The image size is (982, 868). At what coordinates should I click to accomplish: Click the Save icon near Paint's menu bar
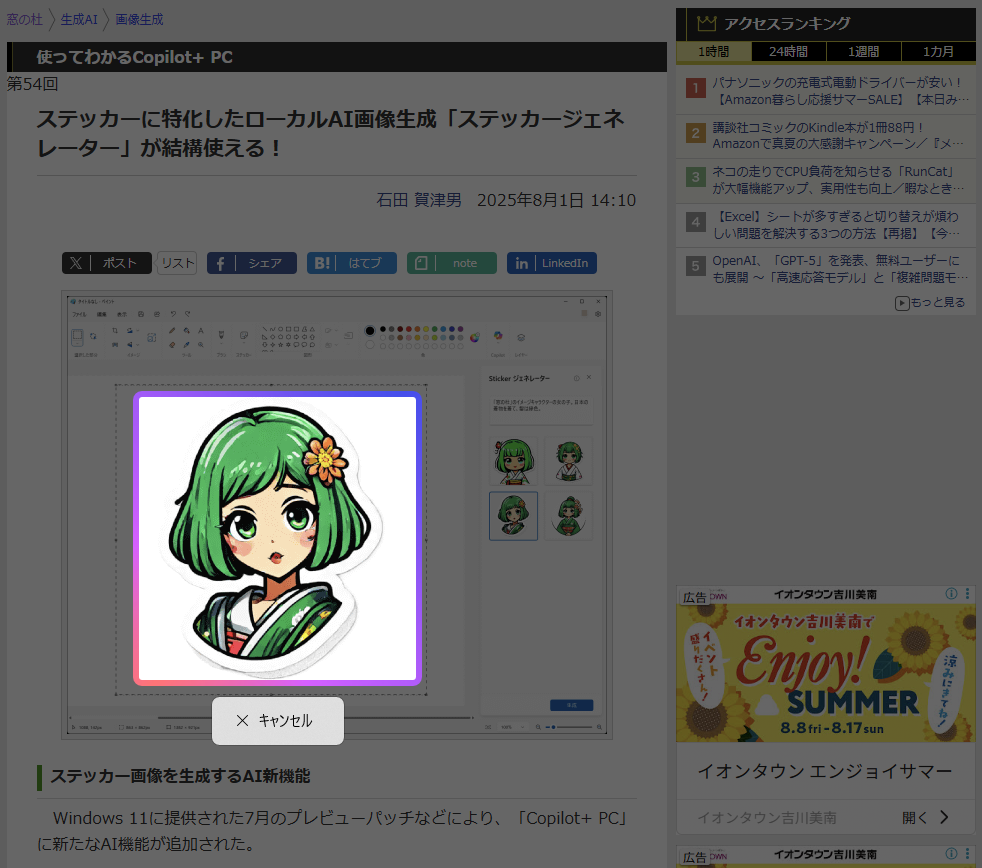(141, 313)
